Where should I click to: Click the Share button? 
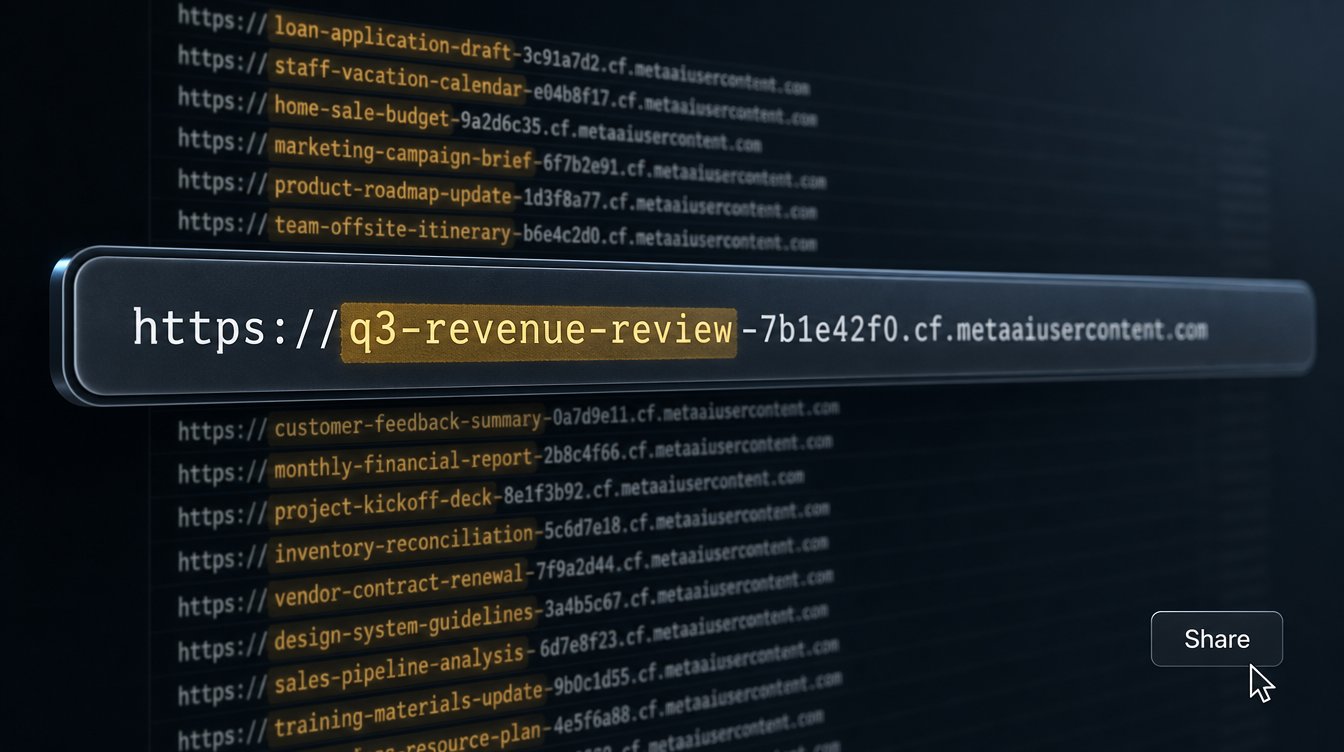tap(1216, 639)
